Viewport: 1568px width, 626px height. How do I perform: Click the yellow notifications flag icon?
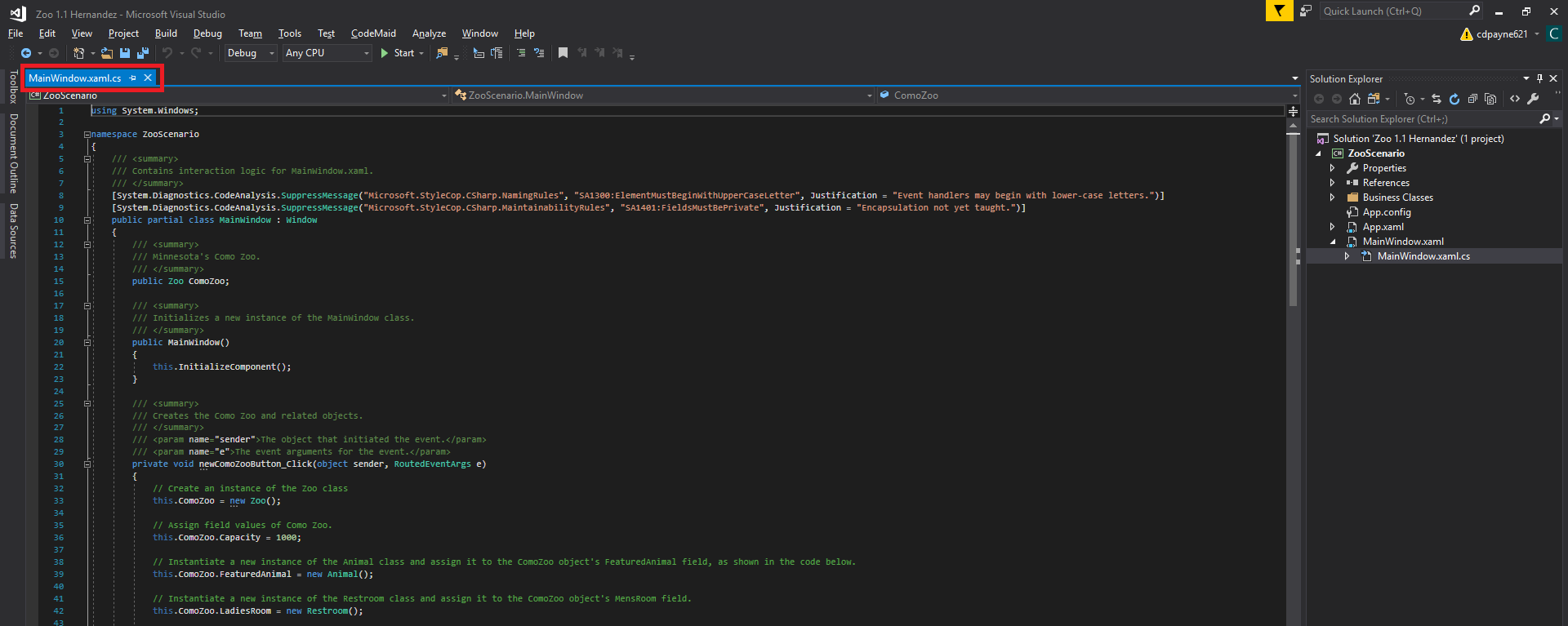(1279, 11)
